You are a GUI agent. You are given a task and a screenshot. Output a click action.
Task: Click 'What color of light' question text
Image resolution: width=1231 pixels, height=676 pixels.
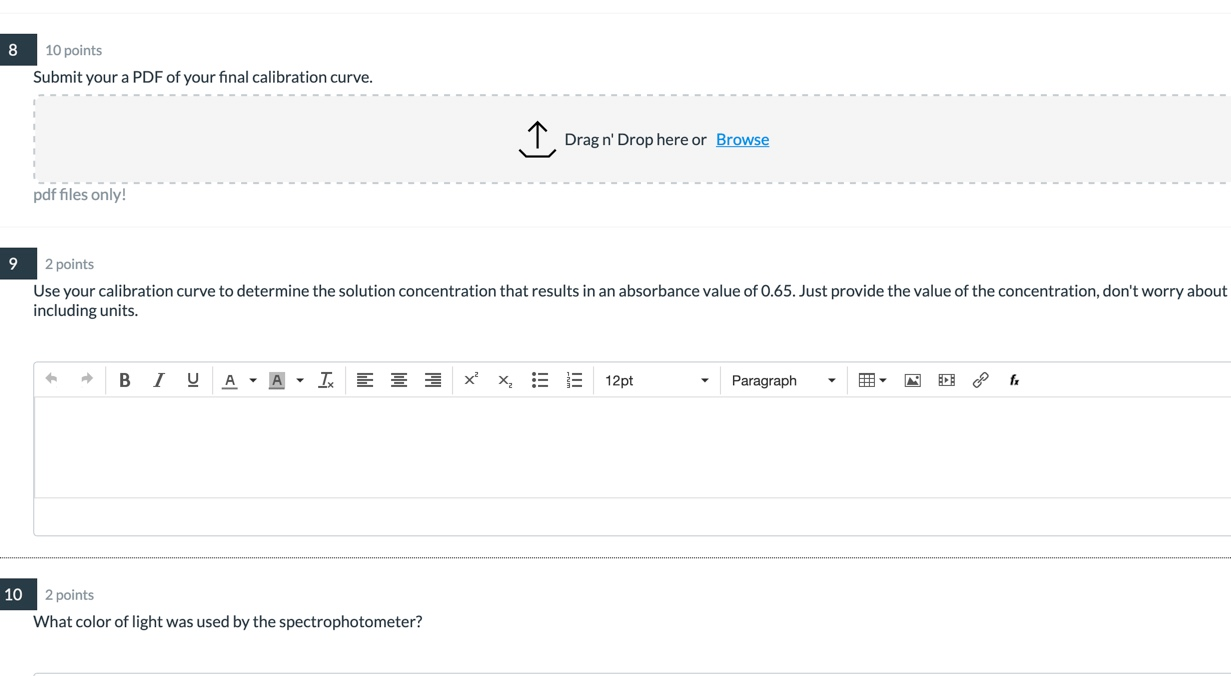coord(228,621)
